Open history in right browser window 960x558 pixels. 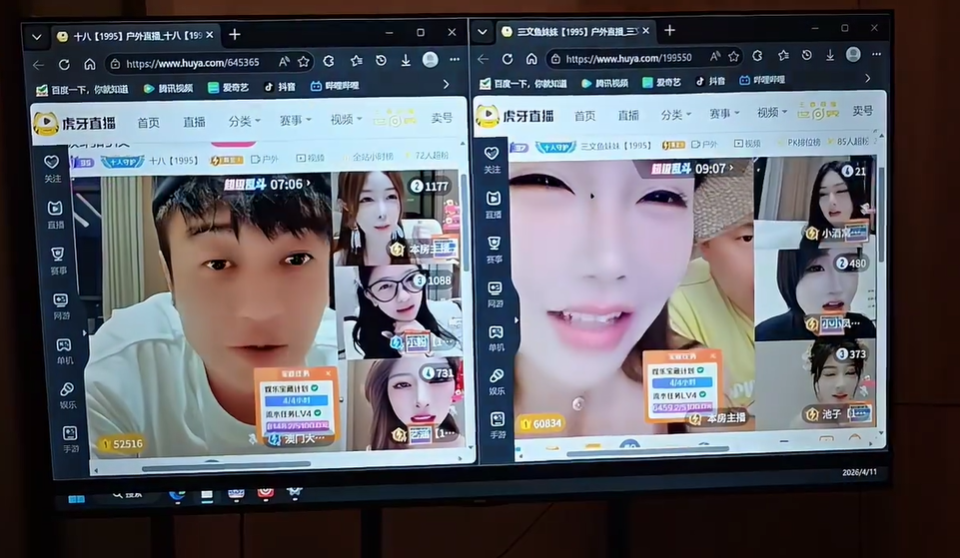coord(806,55)
